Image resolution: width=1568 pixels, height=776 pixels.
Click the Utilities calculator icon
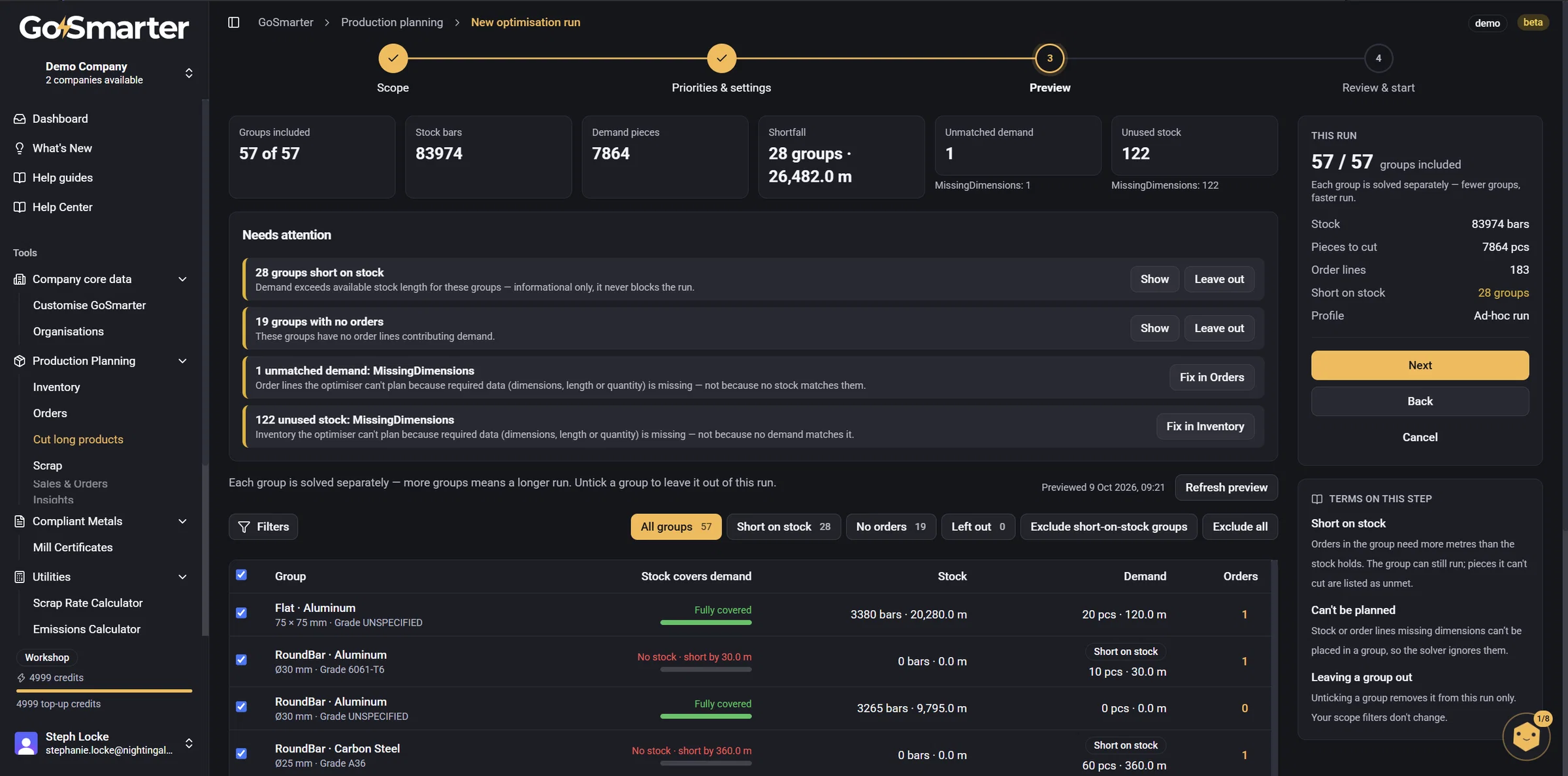coord(20,577)
